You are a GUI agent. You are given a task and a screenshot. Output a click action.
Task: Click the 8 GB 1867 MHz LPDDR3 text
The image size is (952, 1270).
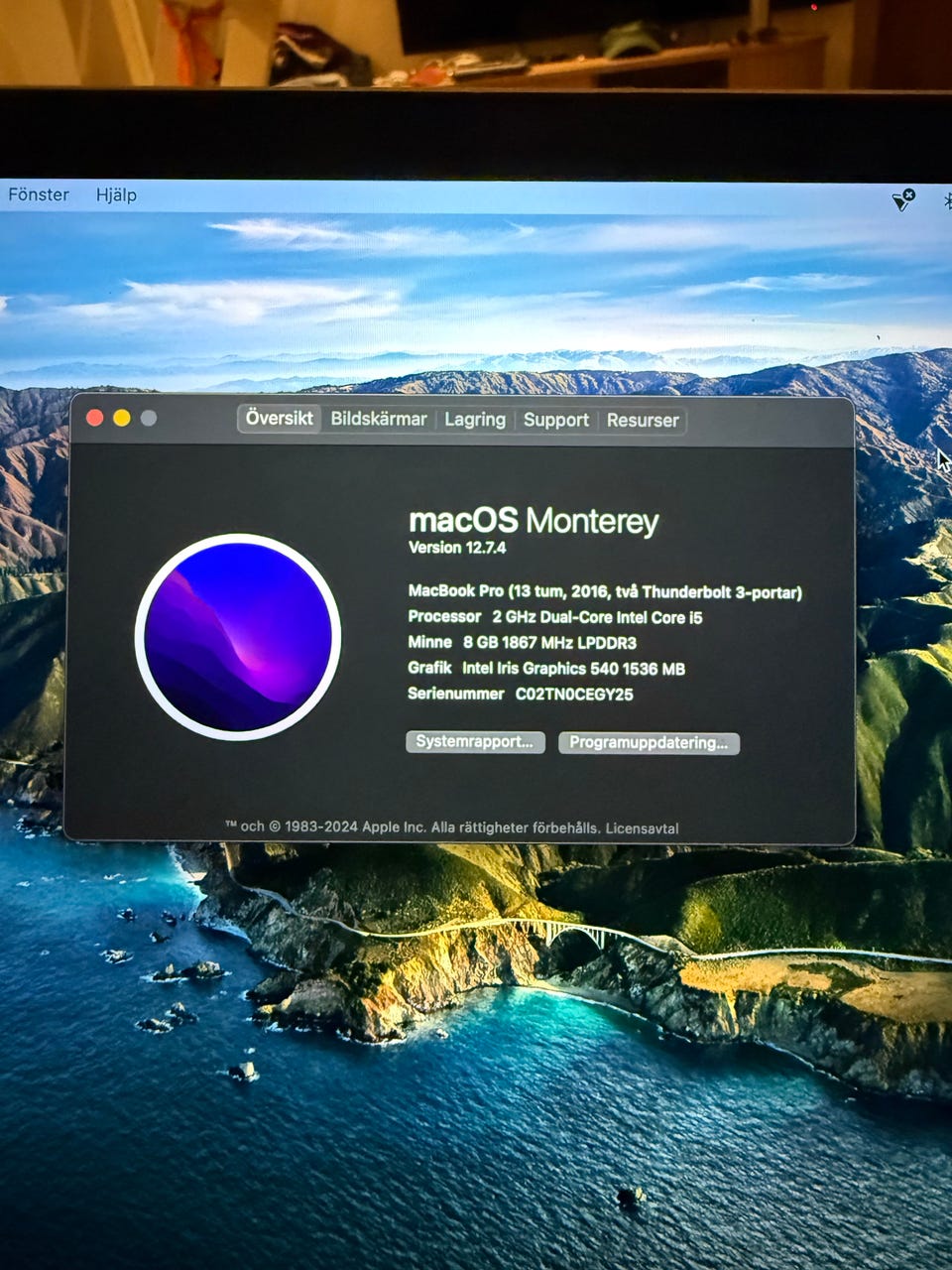tap(549, 643)
